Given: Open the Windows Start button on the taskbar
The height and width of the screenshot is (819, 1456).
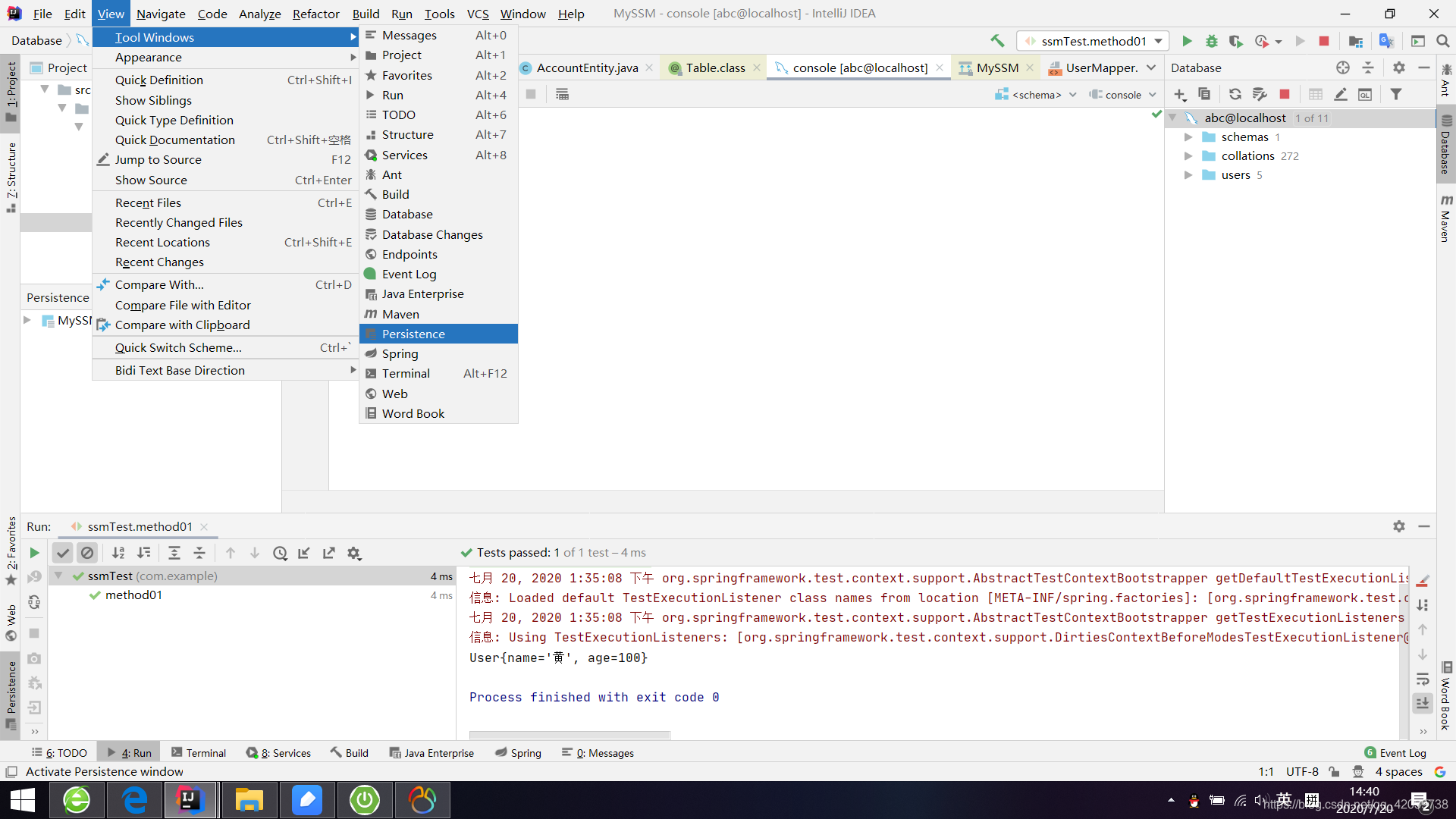Looking at the screenshot, I should [x=23, y=800].
